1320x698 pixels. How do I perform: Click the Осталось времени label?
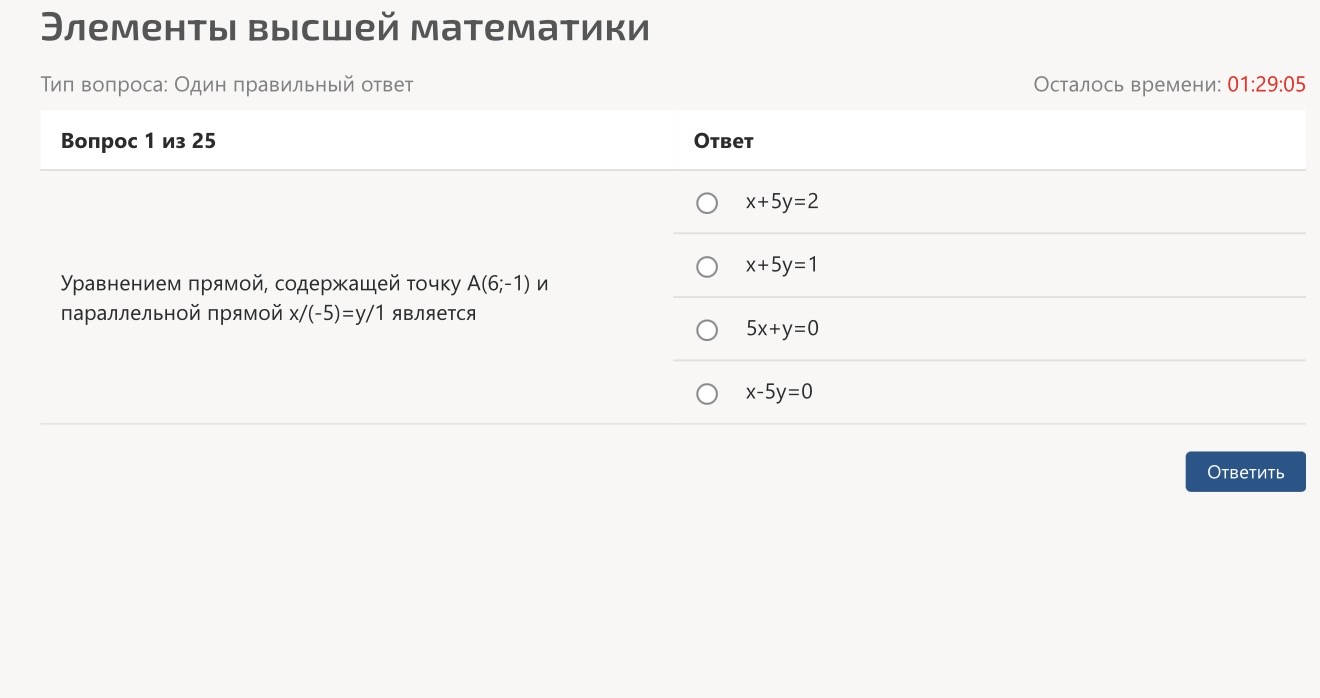[x=1127, y=85]
